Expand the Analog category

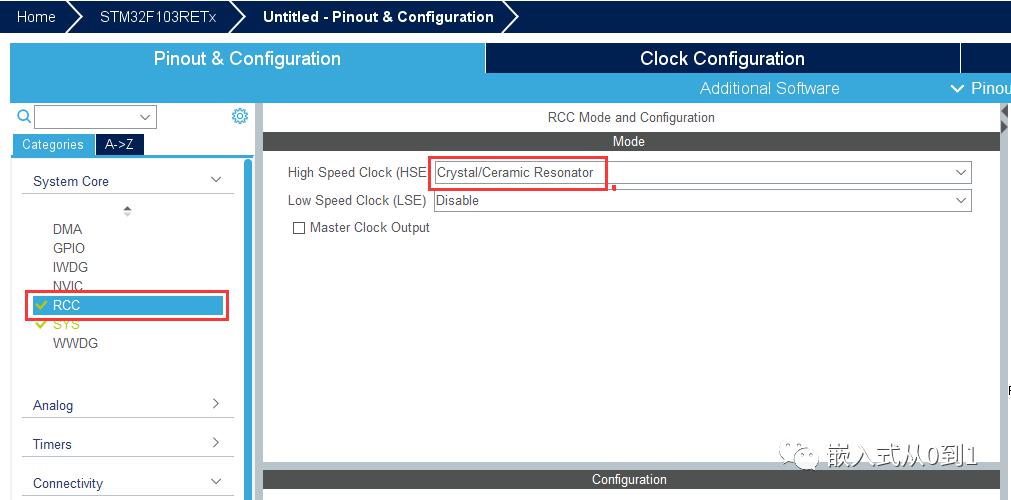[x=216, y=404]
